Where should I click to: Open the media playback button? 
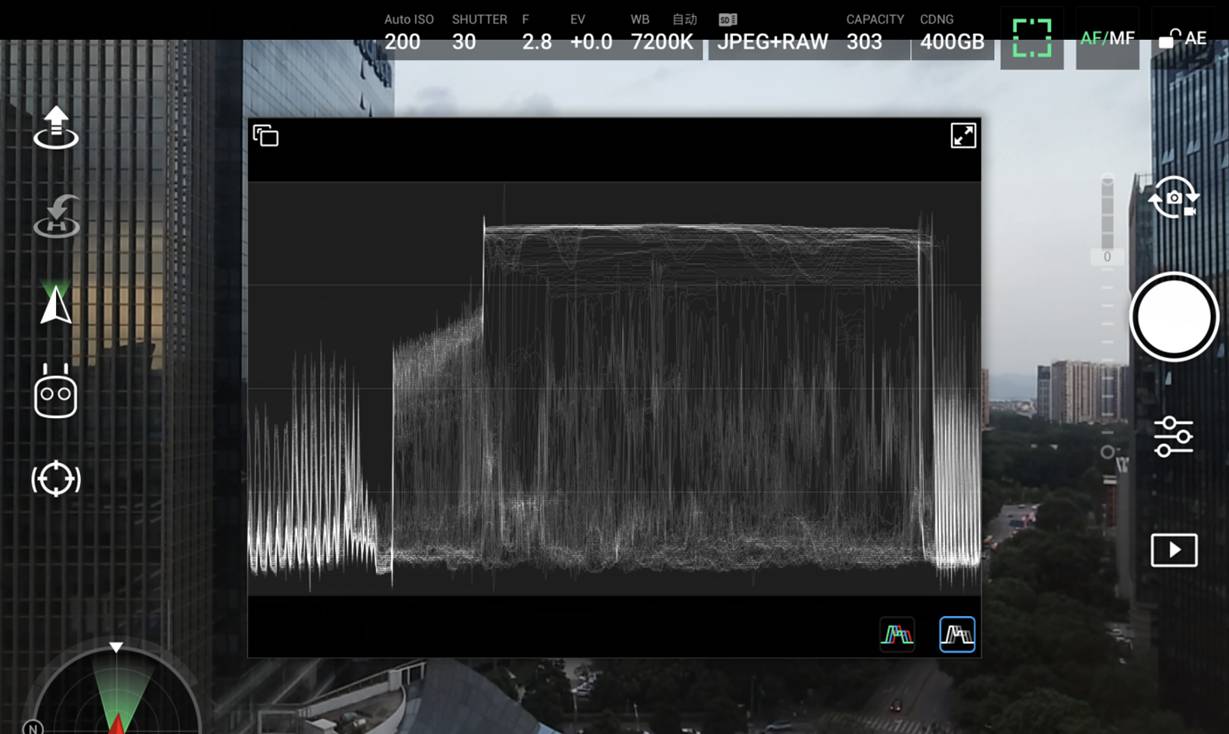pos(1173,550)
